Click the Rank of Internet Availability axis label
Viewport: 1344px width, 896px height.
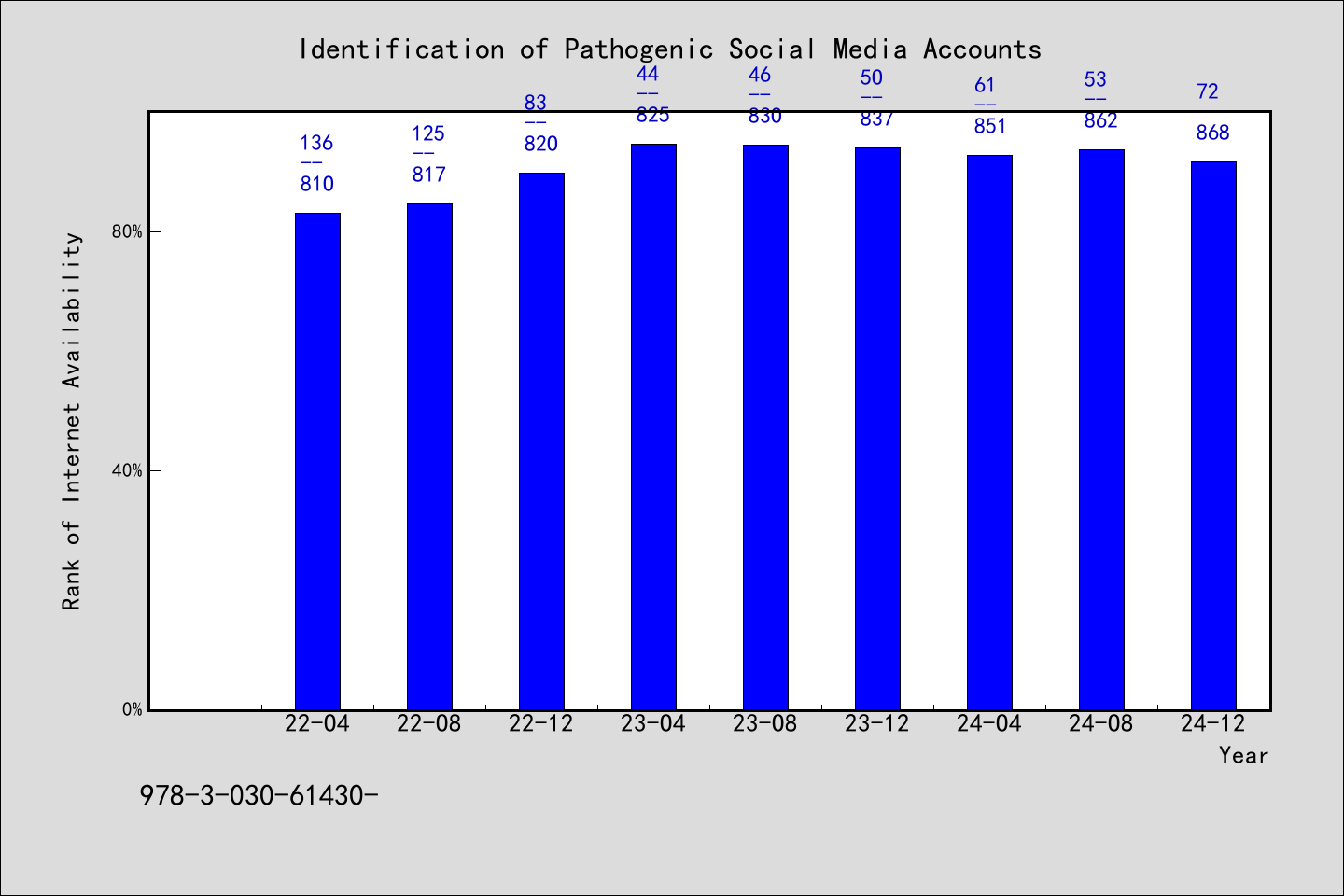click(72, 421)
